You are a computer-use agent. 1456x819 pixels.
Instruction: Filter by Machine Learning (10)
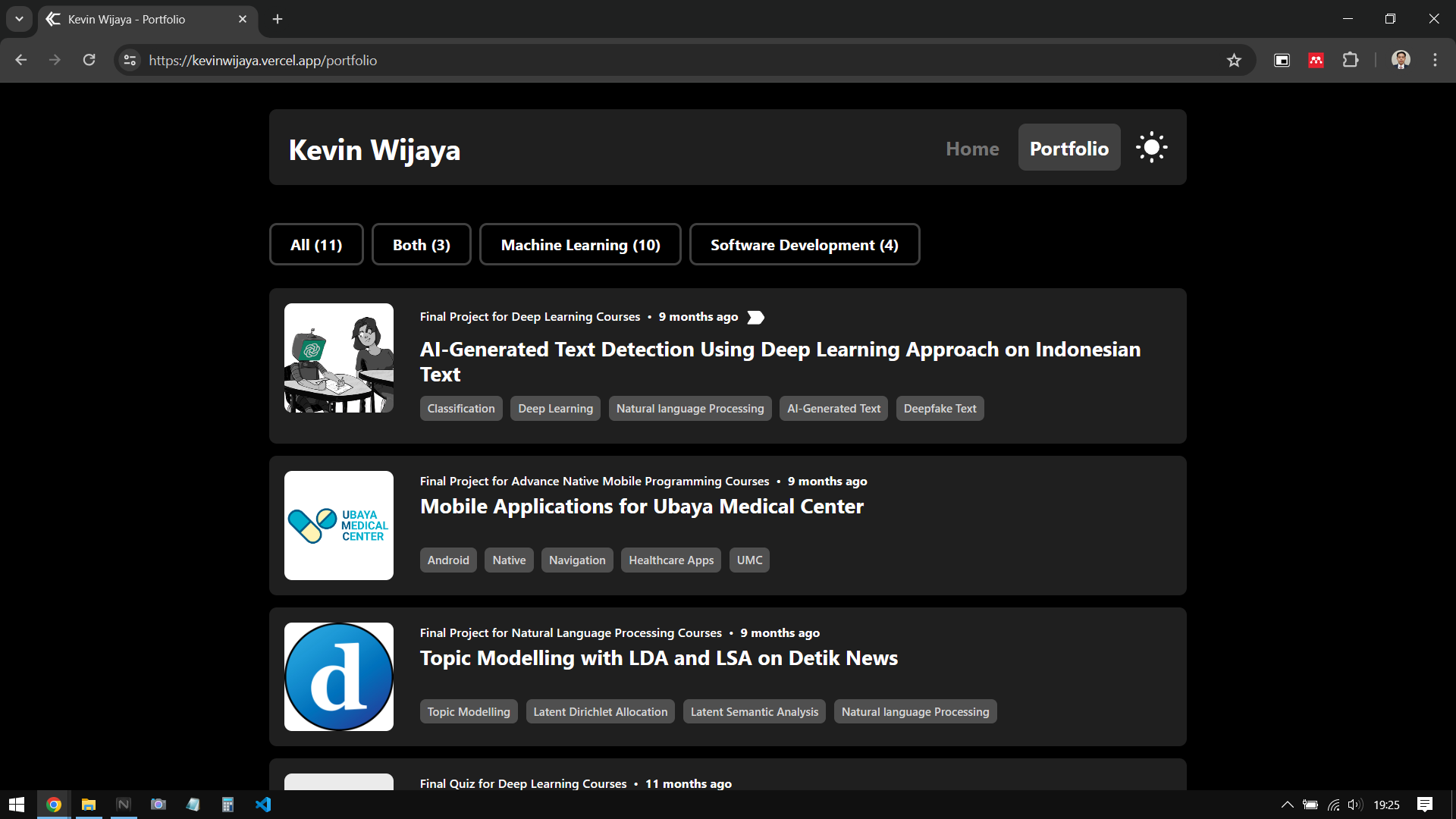(580, 244)
